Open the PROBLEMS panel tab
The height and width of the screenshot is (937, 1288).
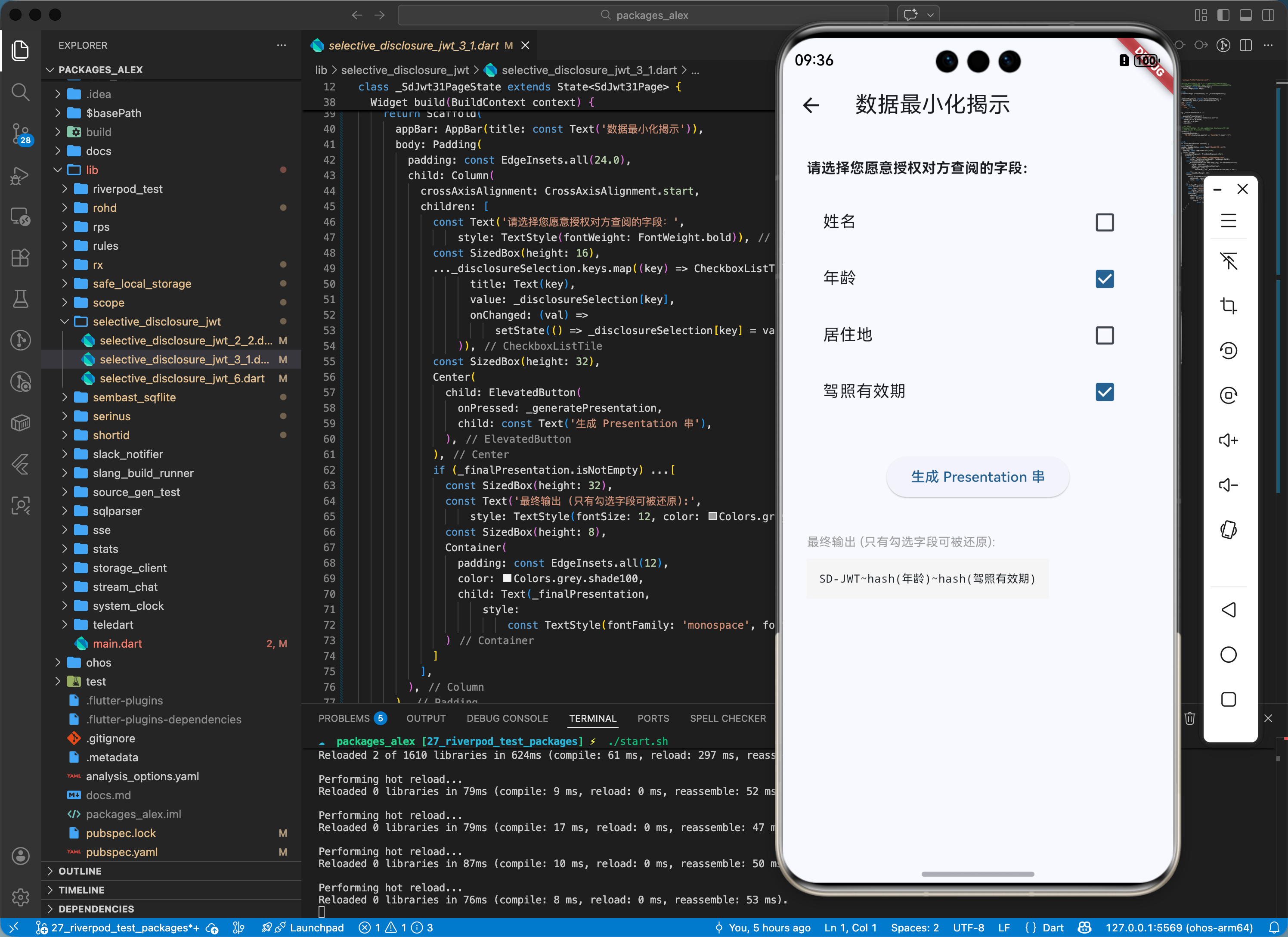pos(344,718)
